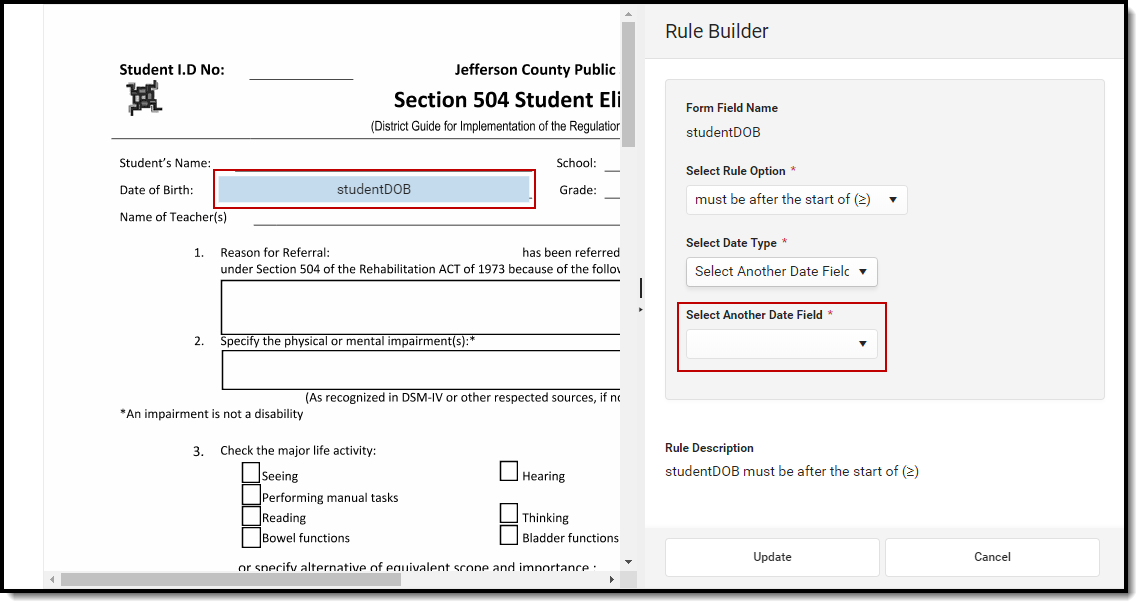This screenshot has height=608, width=1143.
Task: Click the left arrow of the horizontal scrollbar
Action: 51,579
